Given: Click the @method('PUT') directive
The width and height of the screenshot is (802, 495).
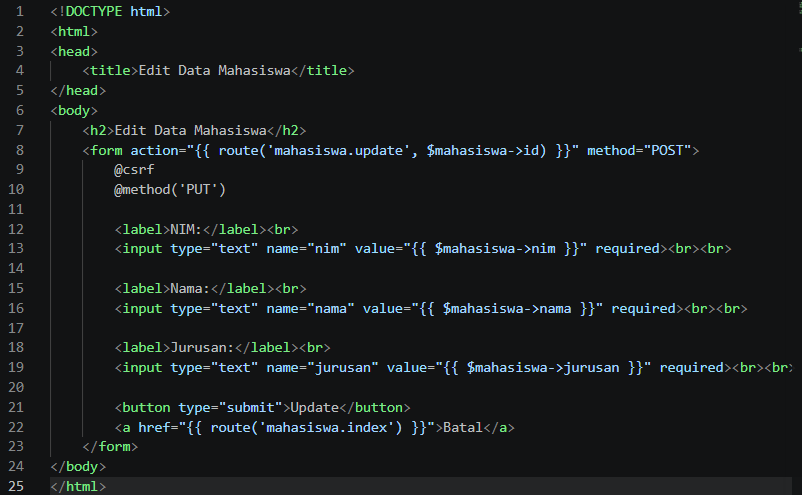Looking at the screenshot, I should (x=170, y=190).
